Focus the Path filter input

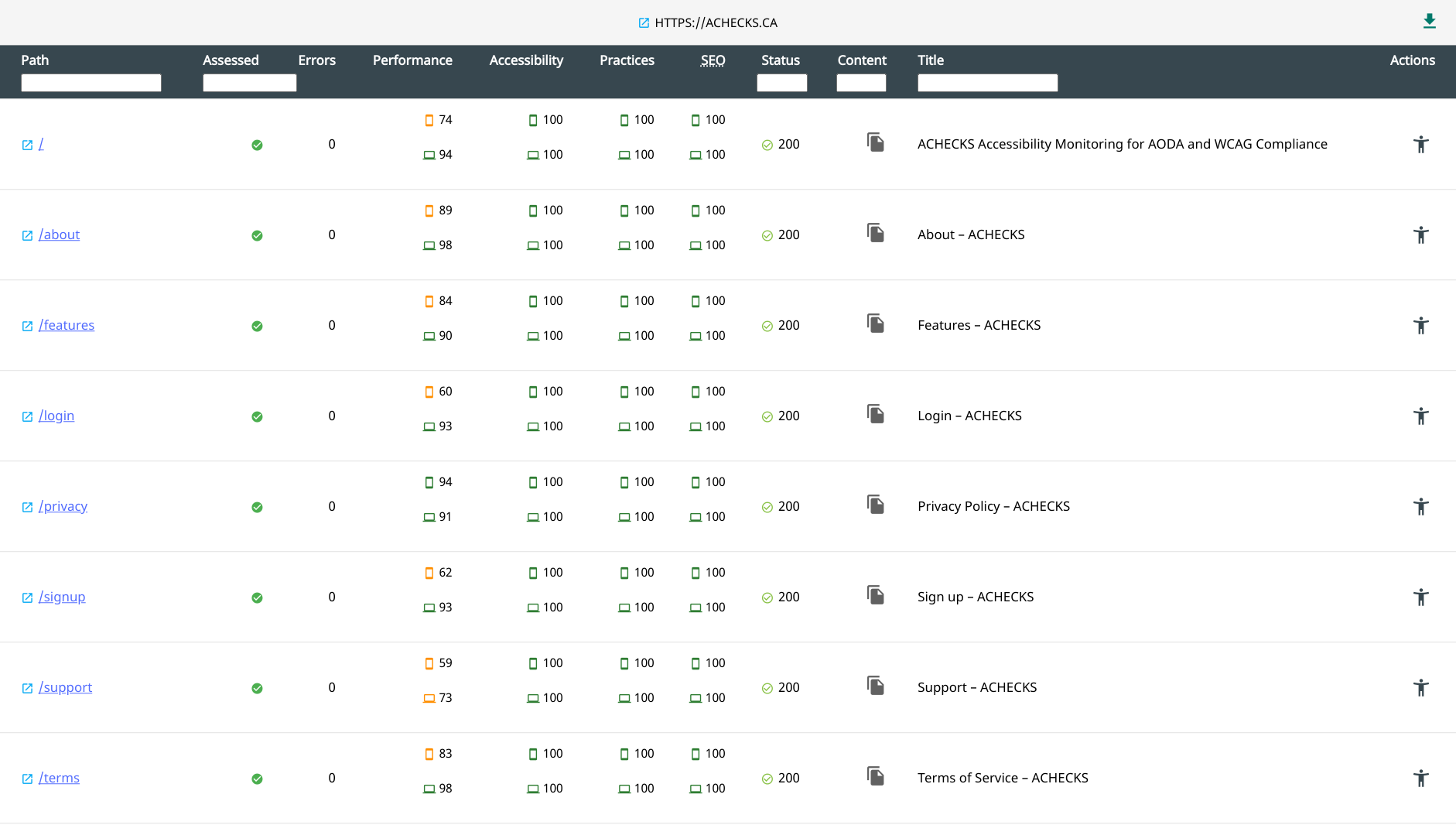(x=91, y=83)
